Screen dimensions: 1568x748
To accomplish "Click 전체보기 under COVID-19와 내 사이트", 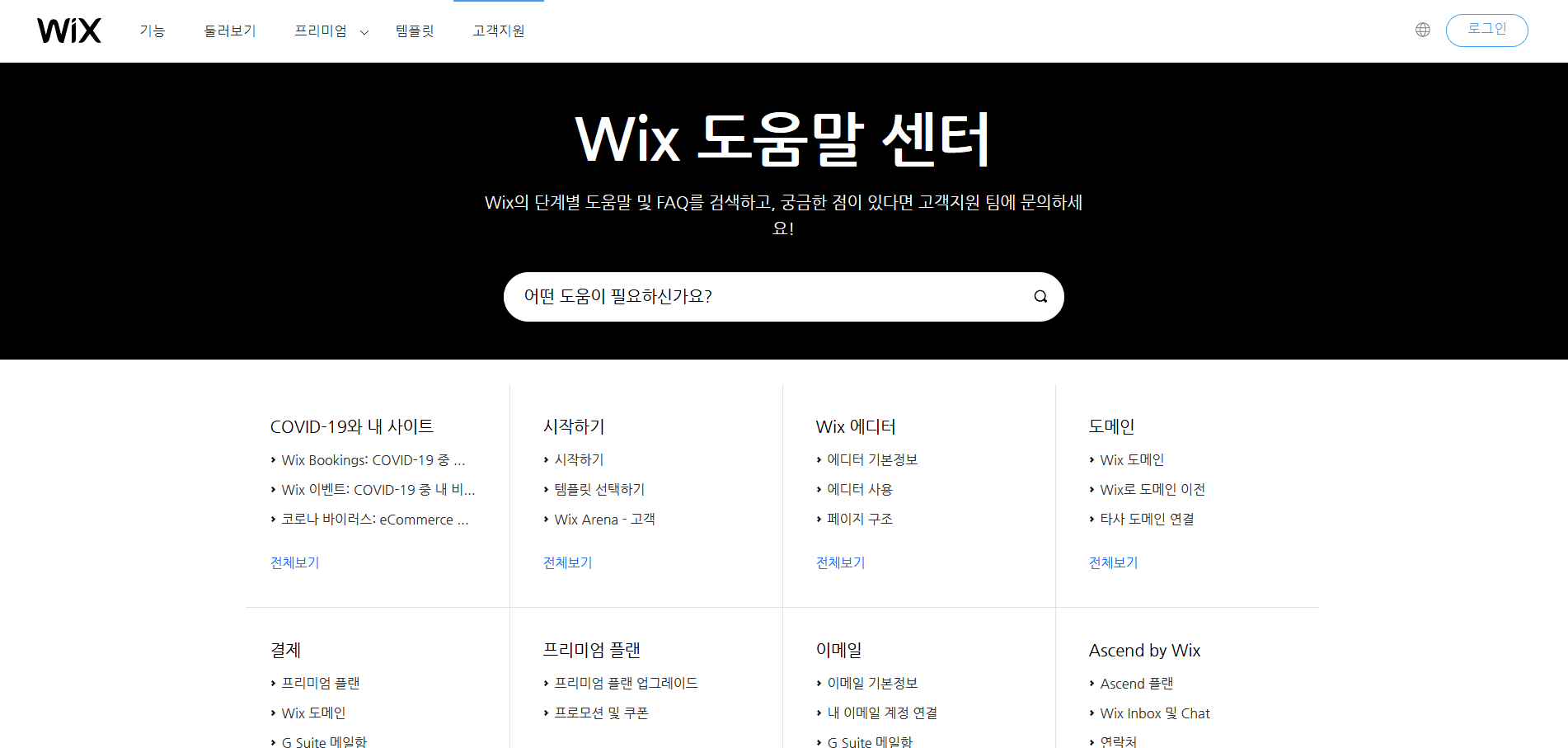I will 295,562.
